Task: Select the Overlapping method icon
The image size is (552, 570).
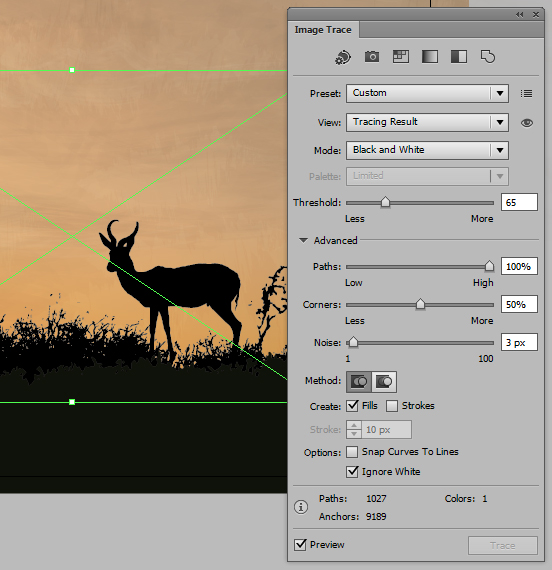Action: coord(384,382)
